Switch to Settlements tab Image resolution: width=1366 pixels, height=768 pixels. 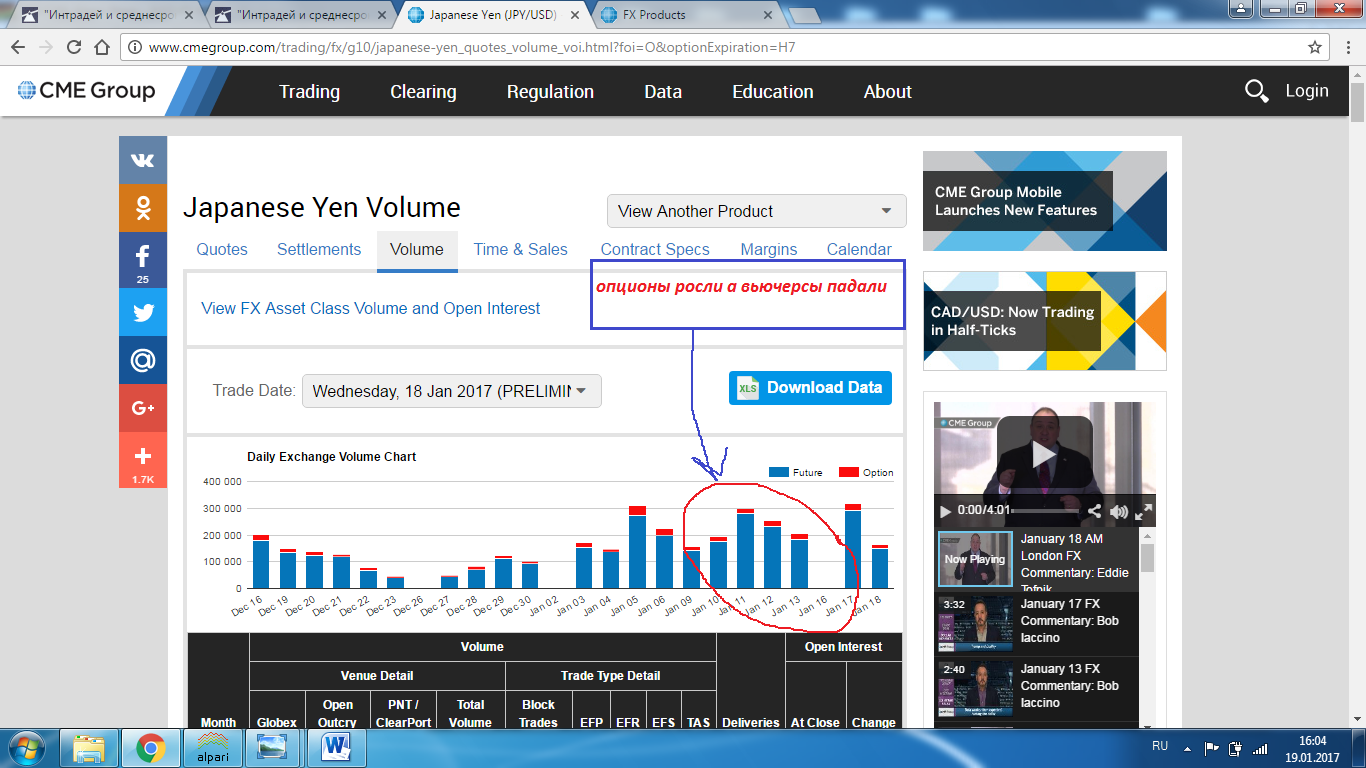[319, 250]
